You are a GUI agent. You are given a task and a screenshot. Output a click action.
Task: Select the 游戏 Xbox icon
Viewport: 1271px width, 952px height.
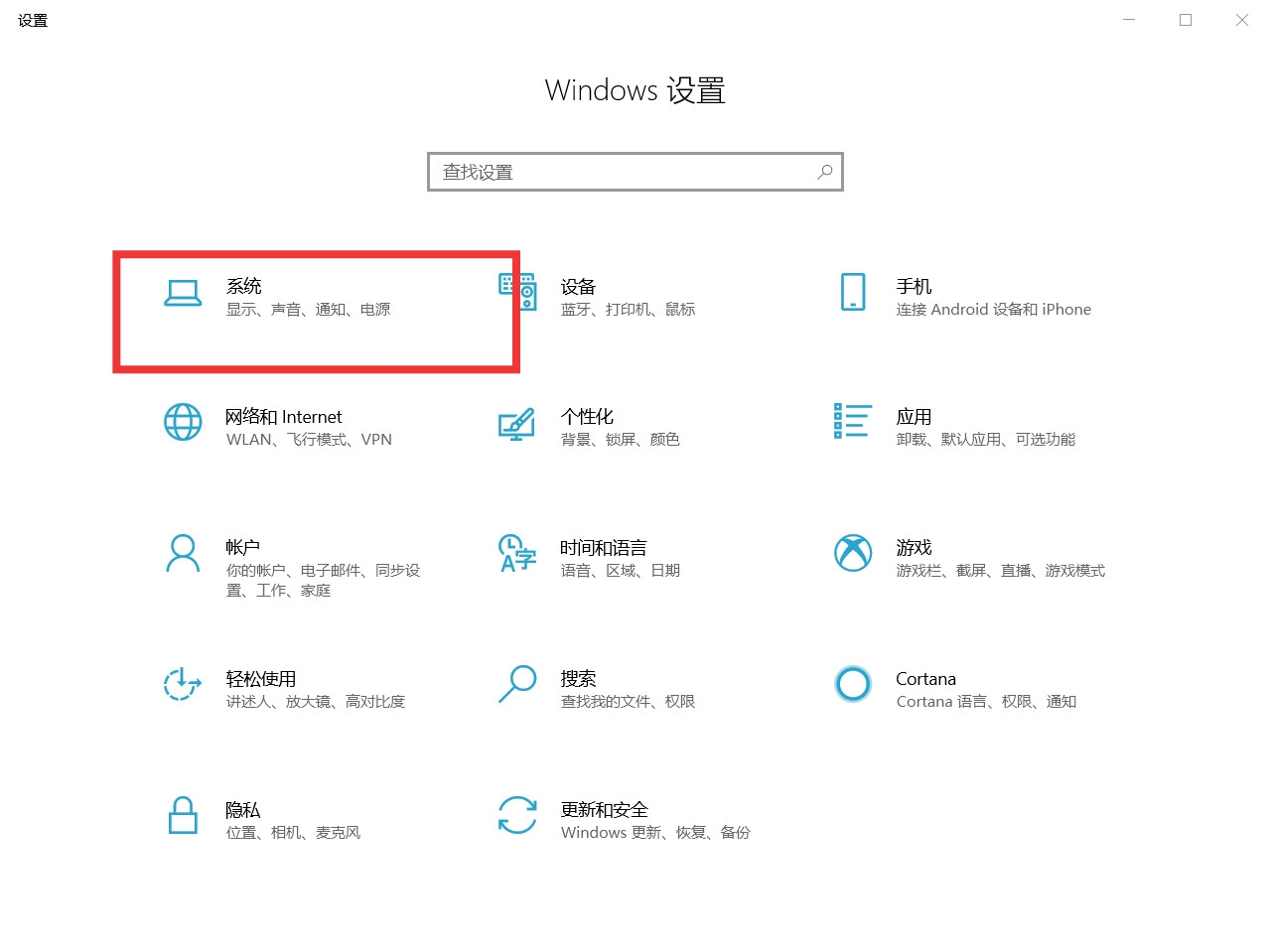point(852,555)
